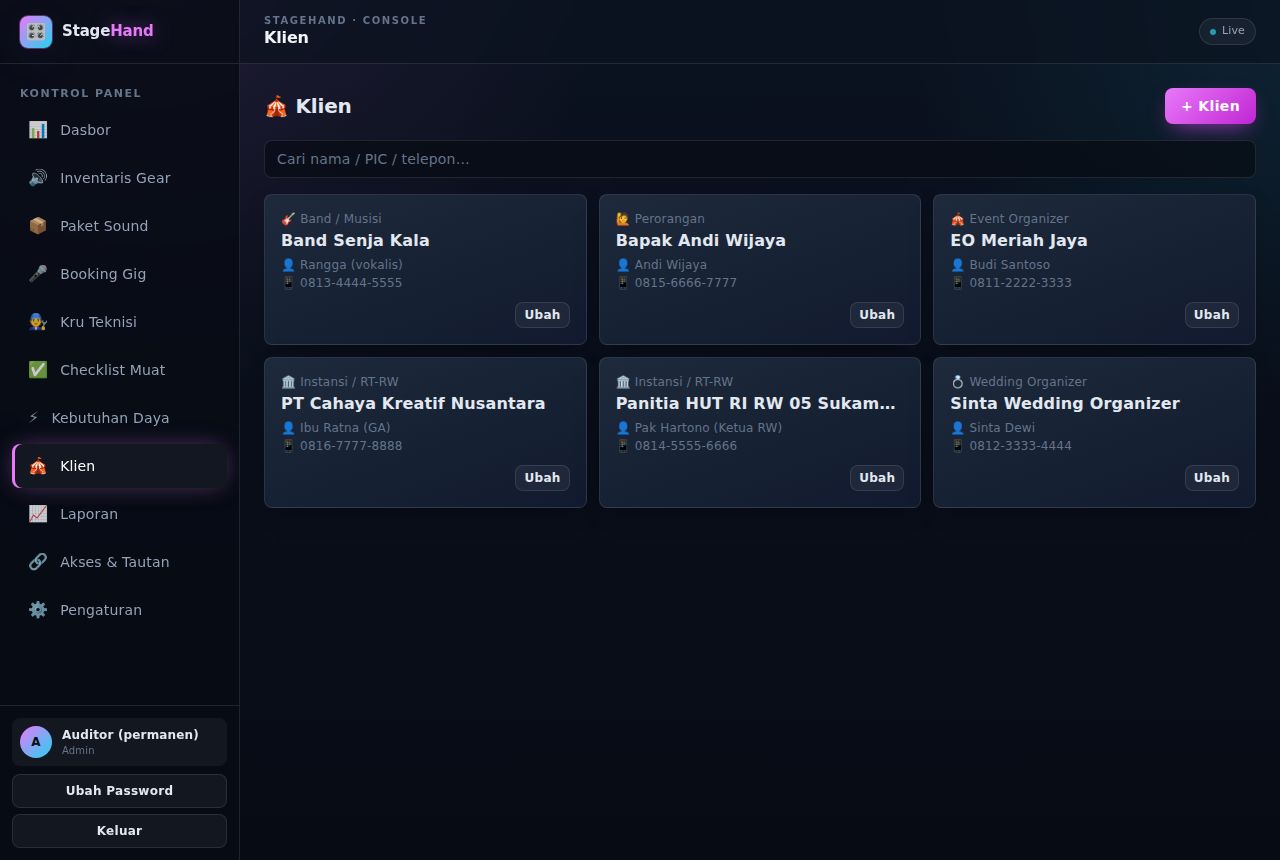Viewport: 1280px width, 860px height.
Task: Click the Paket Sound box icon
Action: [38, 226]
